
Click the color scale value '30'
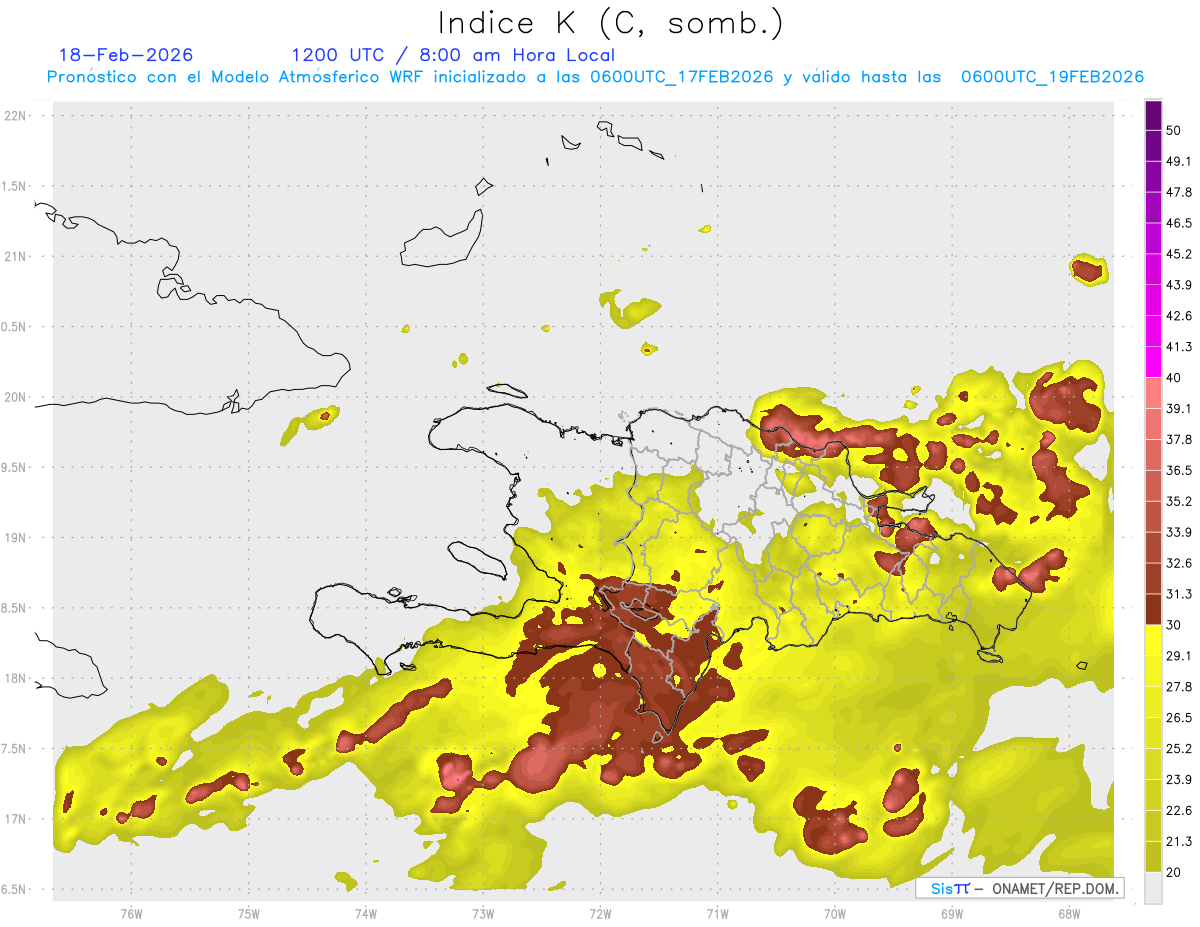pyautogui.click(x=1173, y=625)
